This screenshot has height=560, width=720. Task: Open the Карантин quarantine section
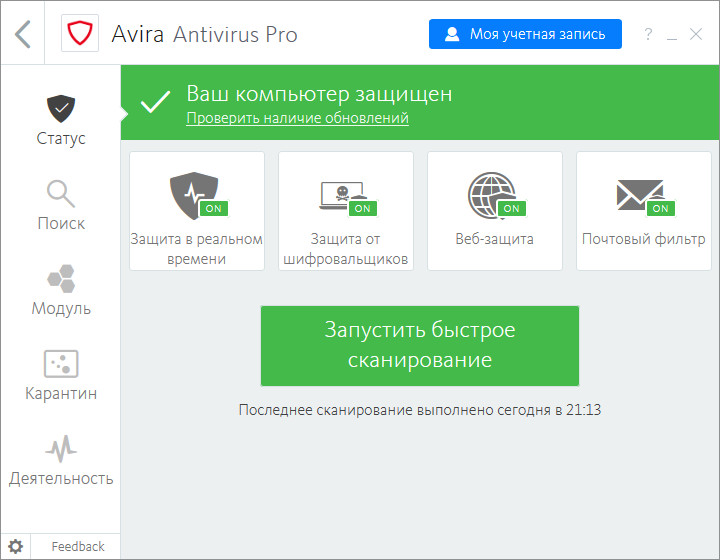(x=60, y=375)
